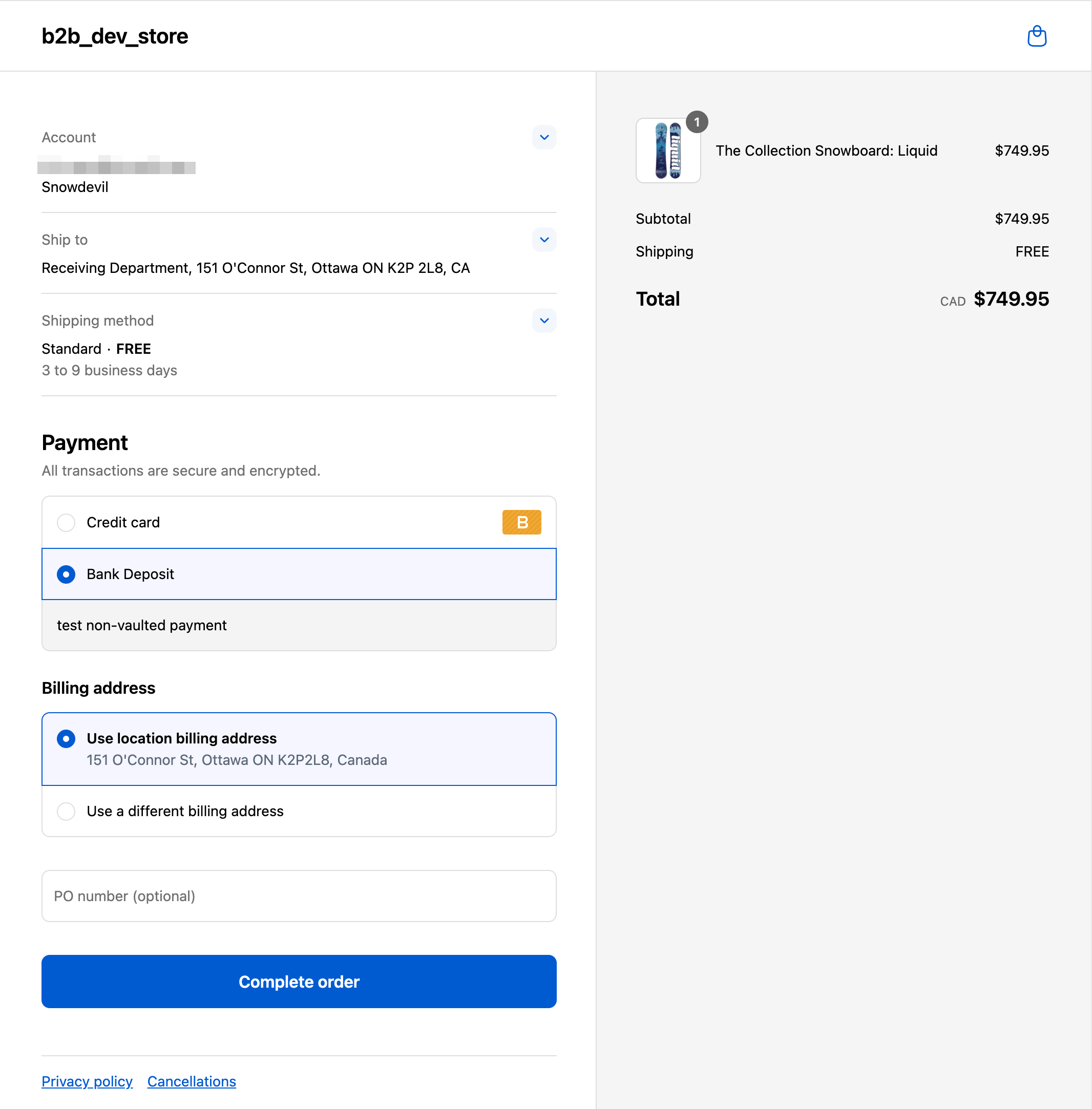Image resolution: width=1092 pixels, height=1109 pixels.
Task: Select Bank Deposit payment option
Action: coord(299,574)
